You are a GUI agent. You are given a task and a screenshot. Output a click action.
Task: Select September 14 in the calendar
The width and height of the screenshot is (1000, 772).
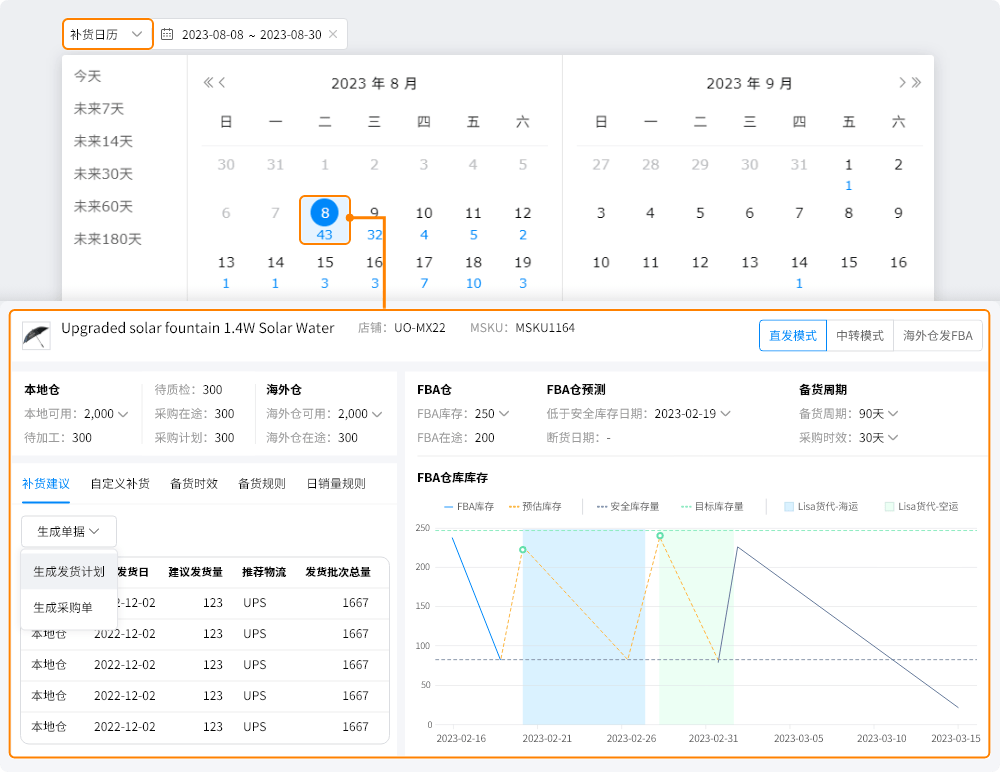click(799, 262)
